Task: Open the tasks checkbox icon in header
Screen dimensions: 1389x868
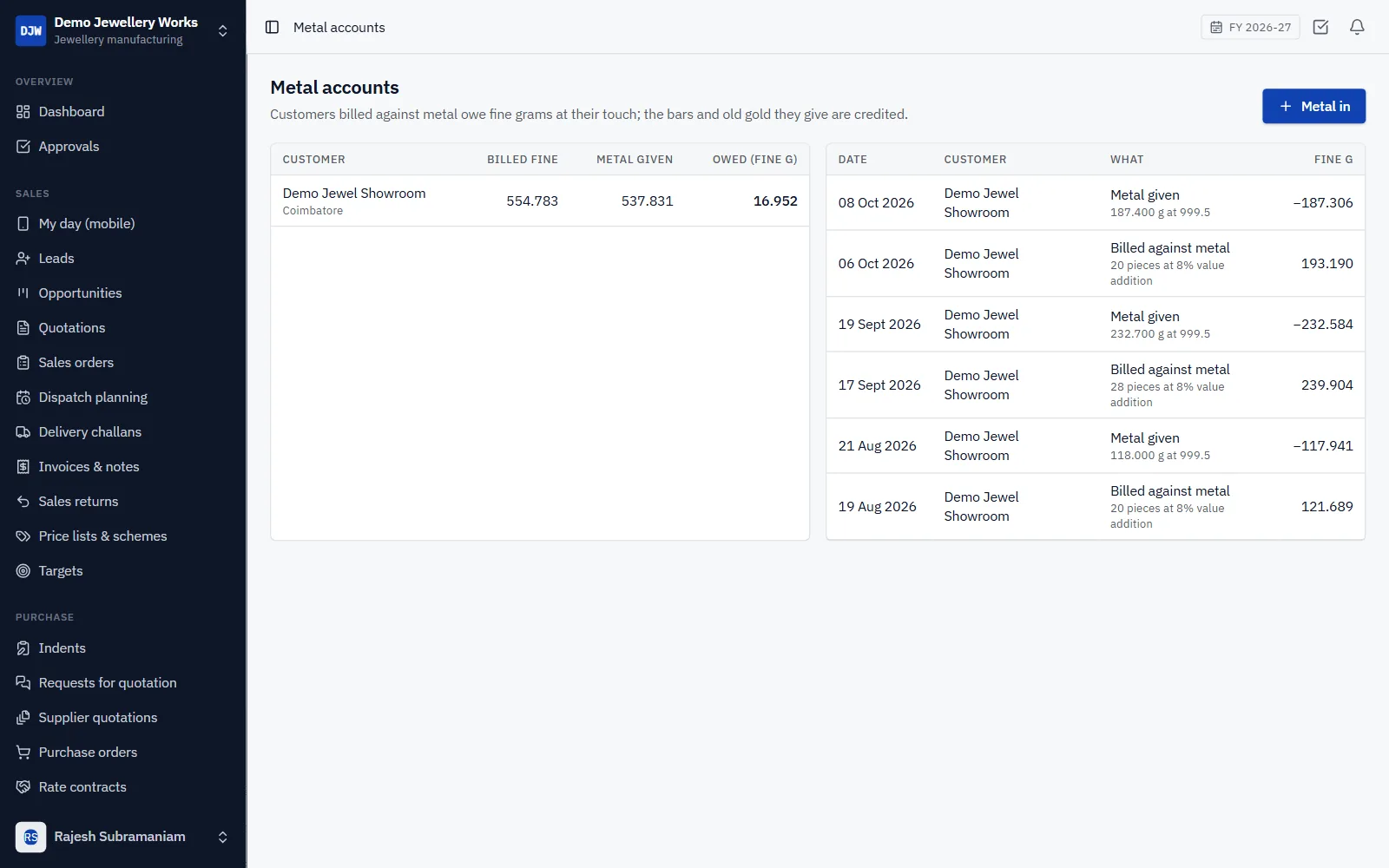Action: [1320, 28]
